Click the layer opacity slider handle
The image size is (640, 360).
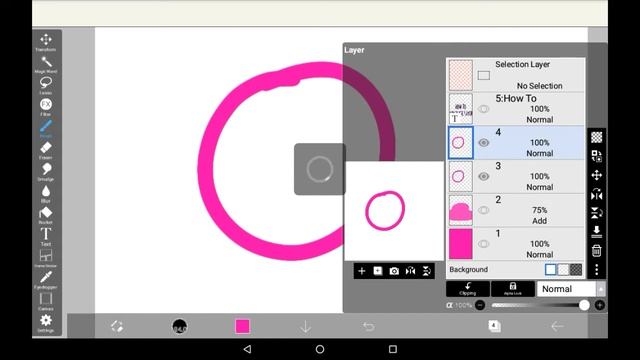click(584, 305)
